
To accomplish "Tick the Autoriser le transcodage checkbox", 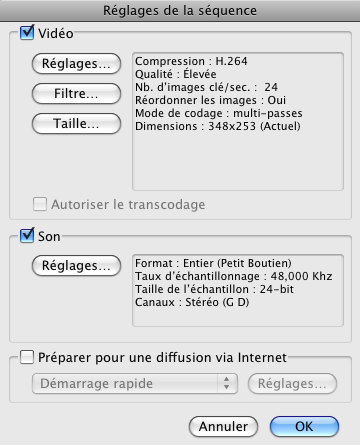I will click(40, 204).
